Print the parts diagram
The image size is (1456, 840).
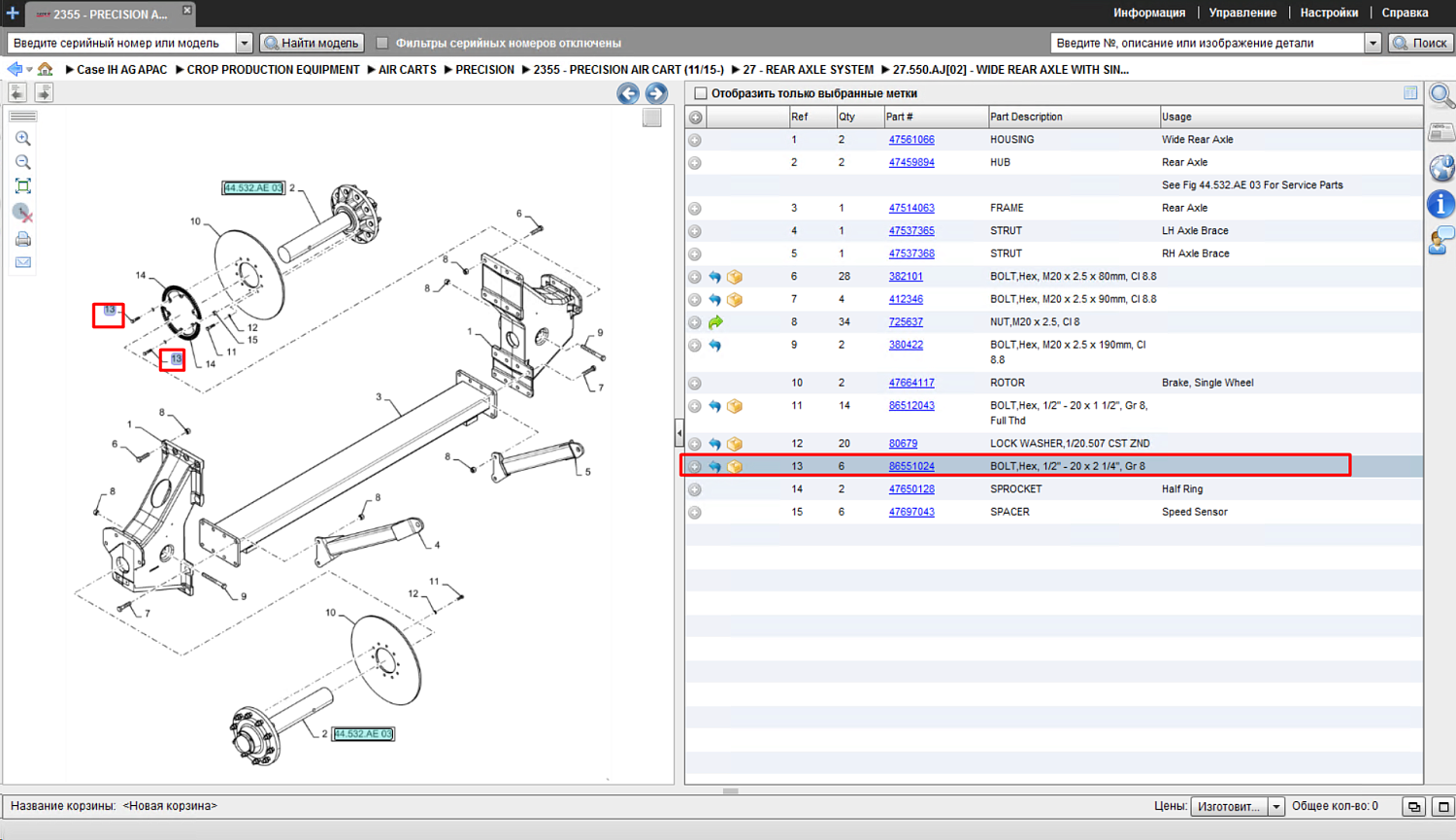23,239
